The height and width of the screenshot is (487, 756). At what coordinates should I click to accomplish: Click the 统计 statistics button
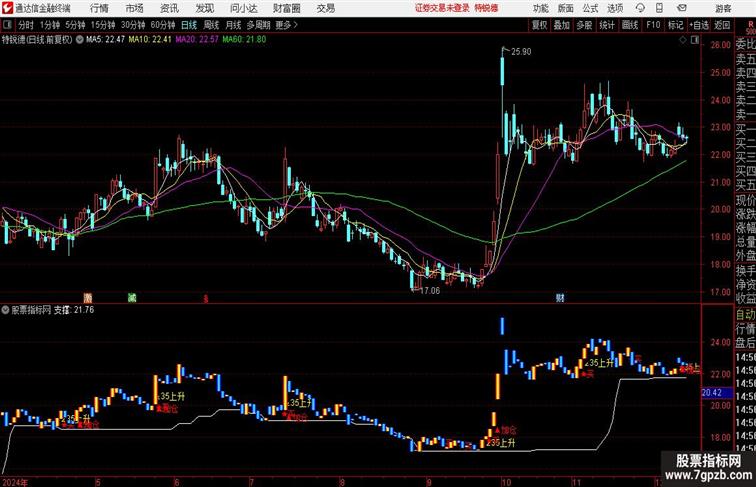click(x=607, y=25)
